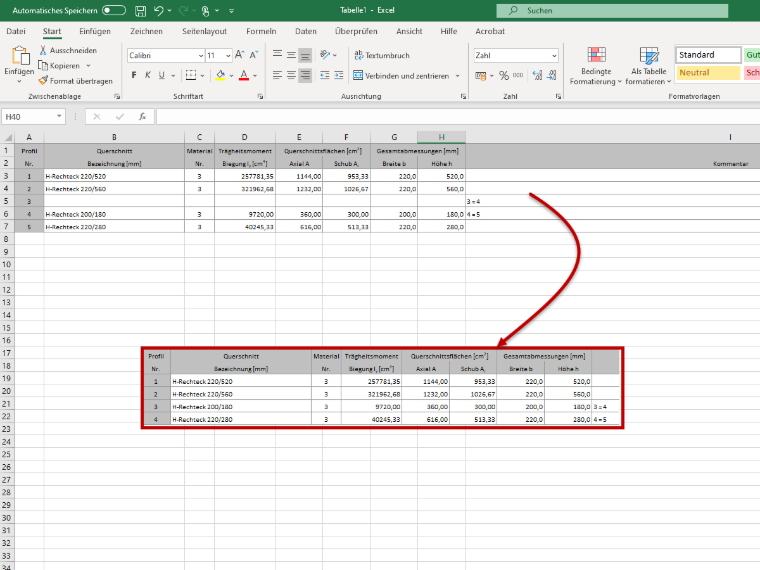Toggle italic formatting K
Image resolution: width=760 pixels, height=570 pixels.
(x=148, y=75)
